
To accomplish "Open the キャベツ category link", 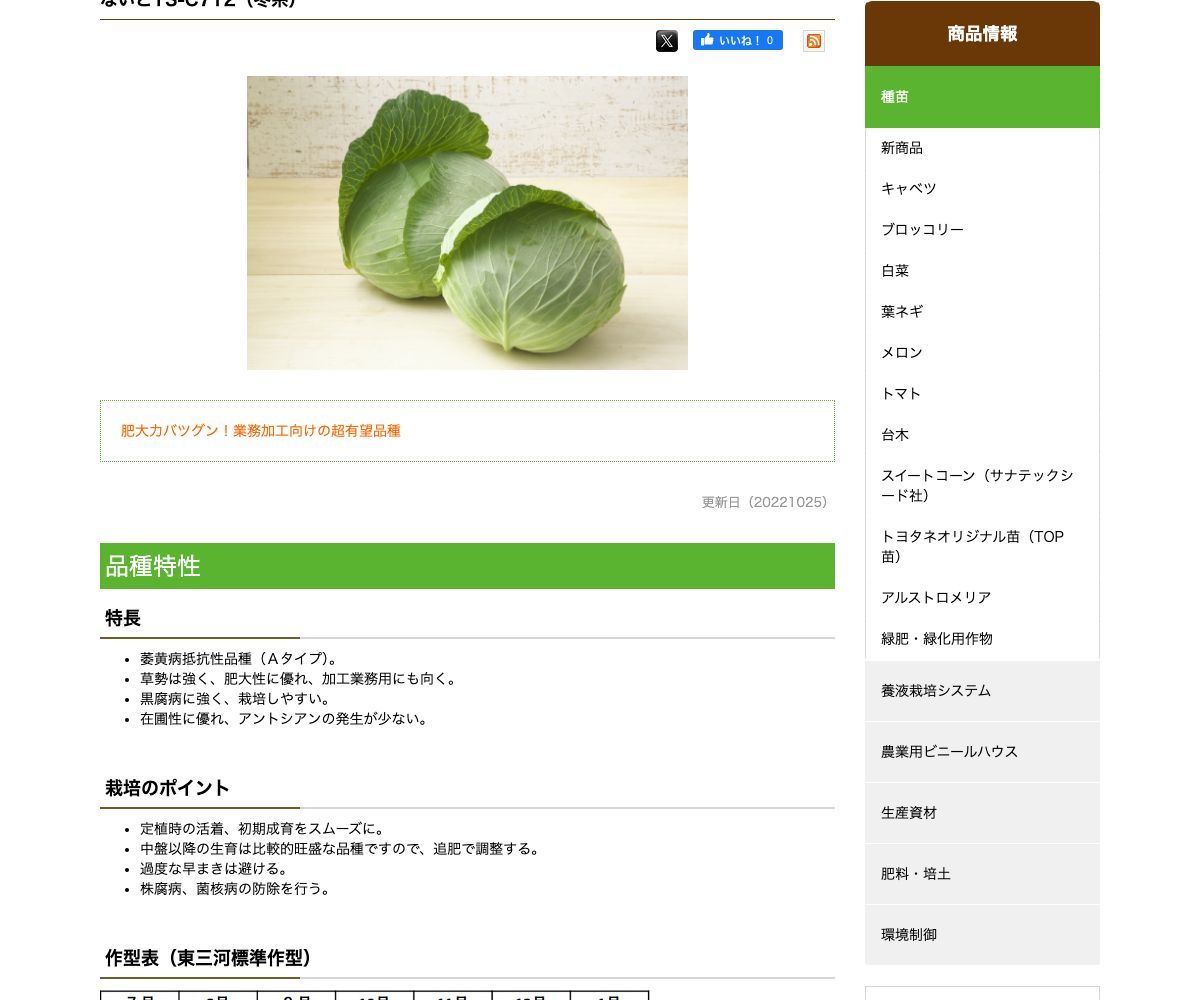I will [909, 189].
